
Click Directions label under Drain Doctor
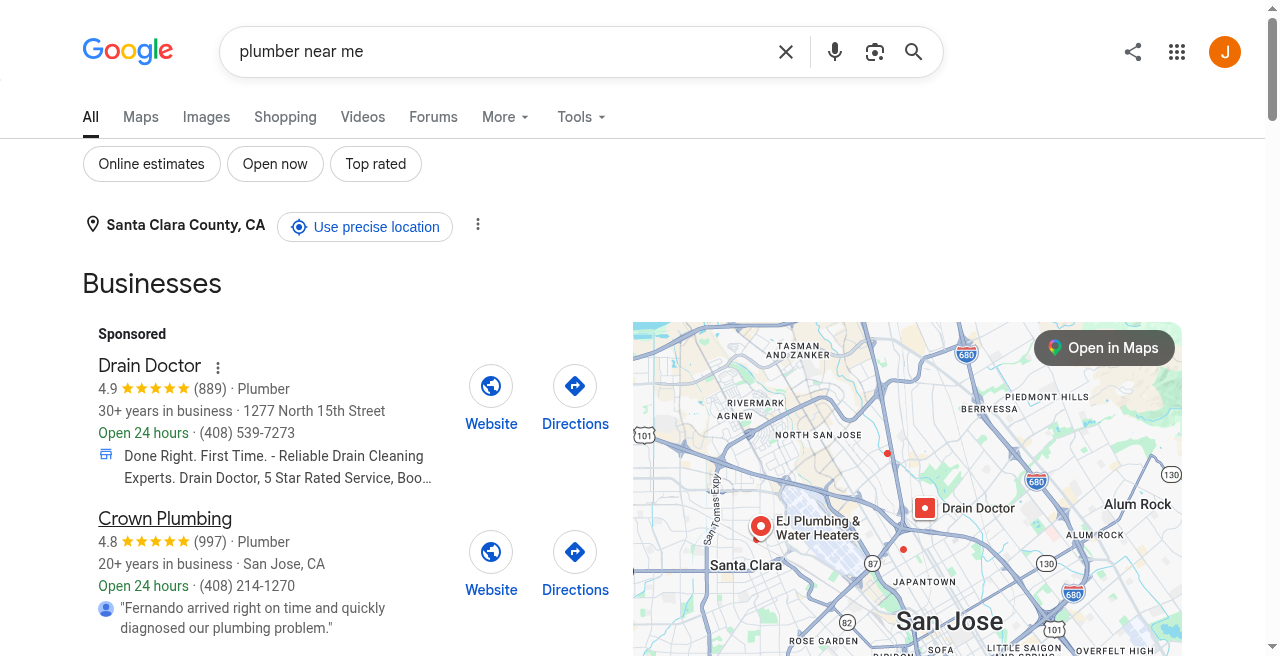(x=575, y=424)
